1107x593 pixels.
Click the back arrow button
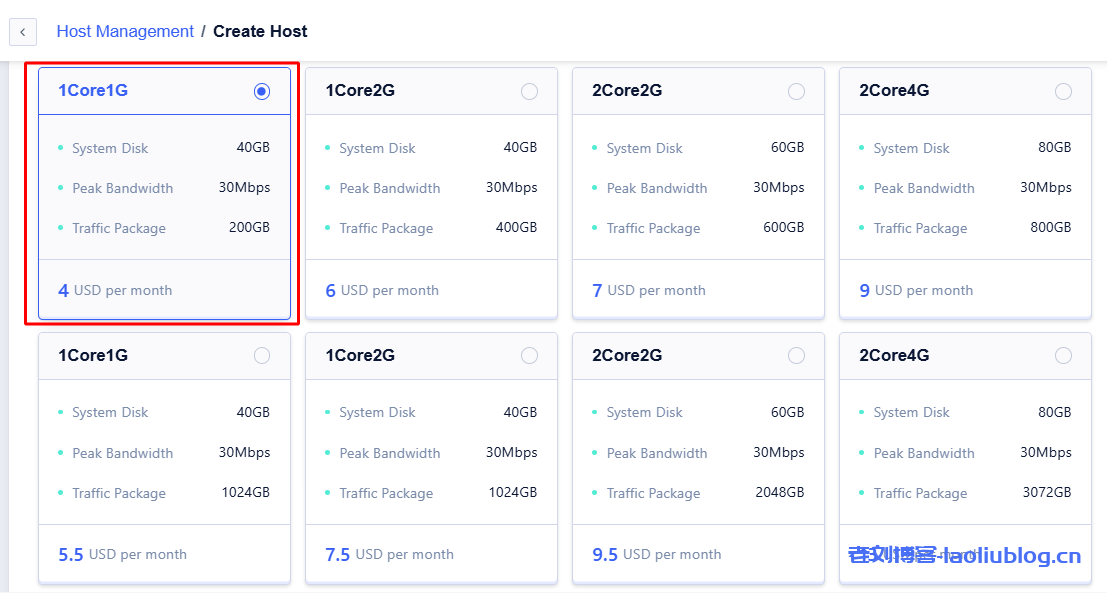(22, 32)
